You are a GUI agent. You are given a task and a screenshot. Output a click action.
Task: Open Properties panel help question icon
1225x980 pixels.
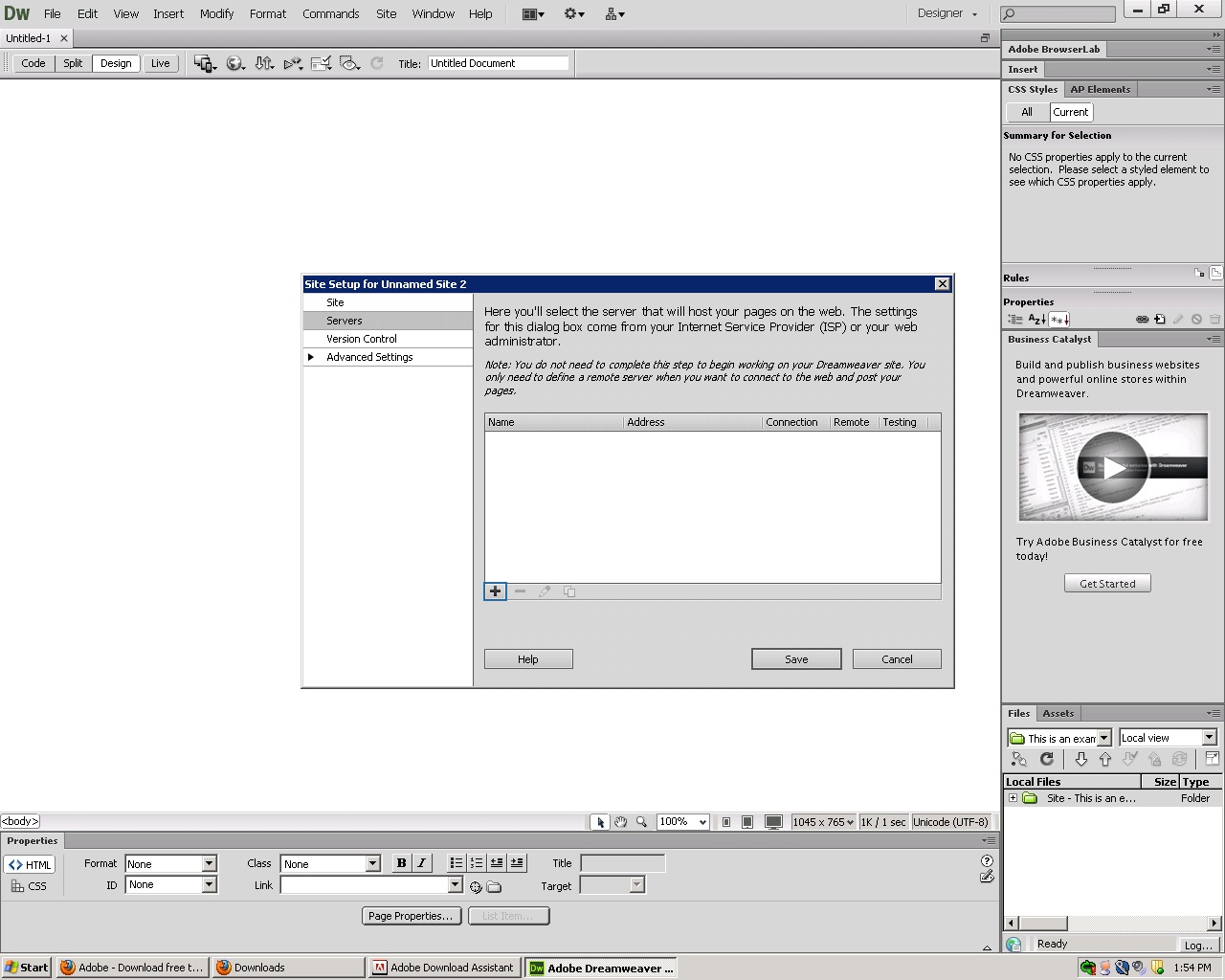point(987,861)
